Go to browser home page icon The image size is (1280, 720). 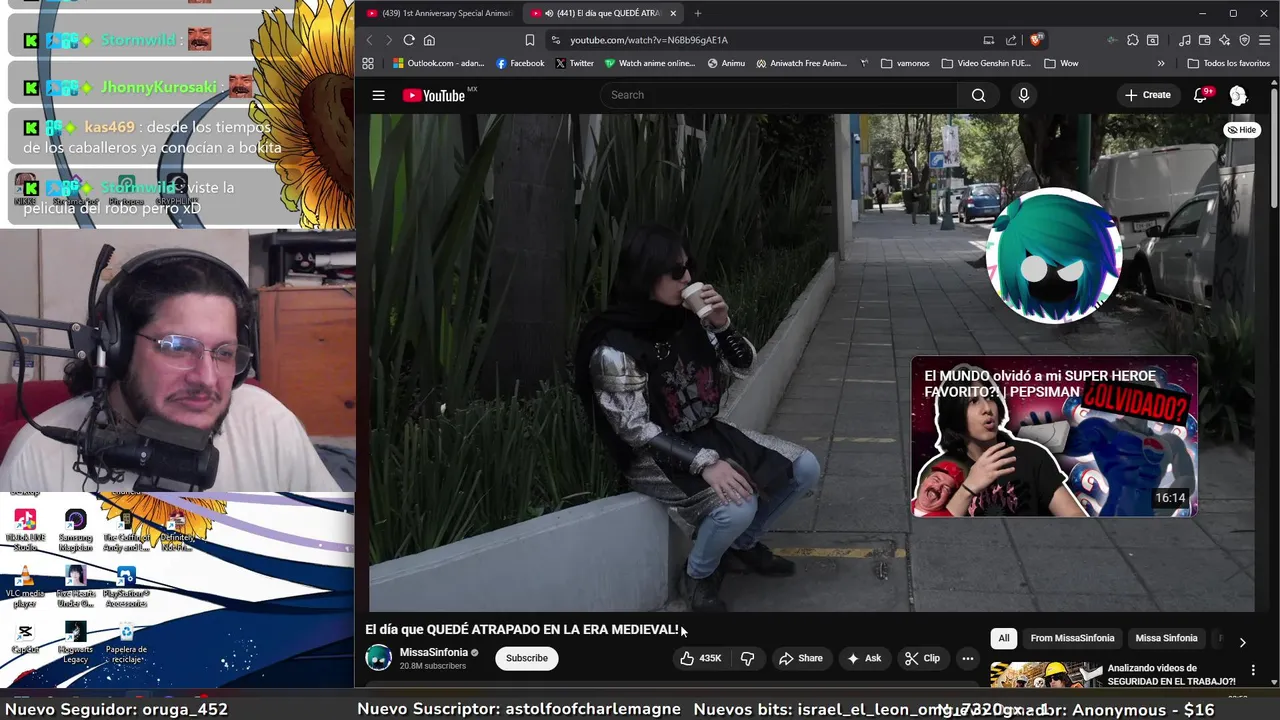pyautogui.click(x=429, y=40)
